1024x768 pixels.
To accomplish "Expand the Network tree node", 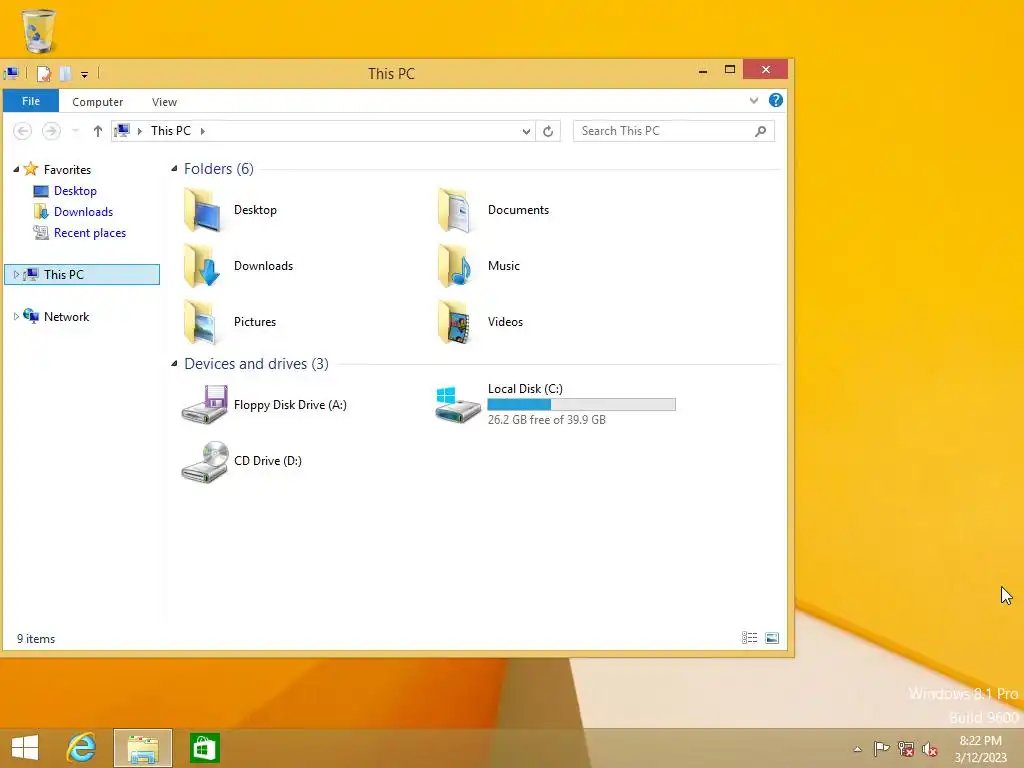I will [x=16, y=316].
